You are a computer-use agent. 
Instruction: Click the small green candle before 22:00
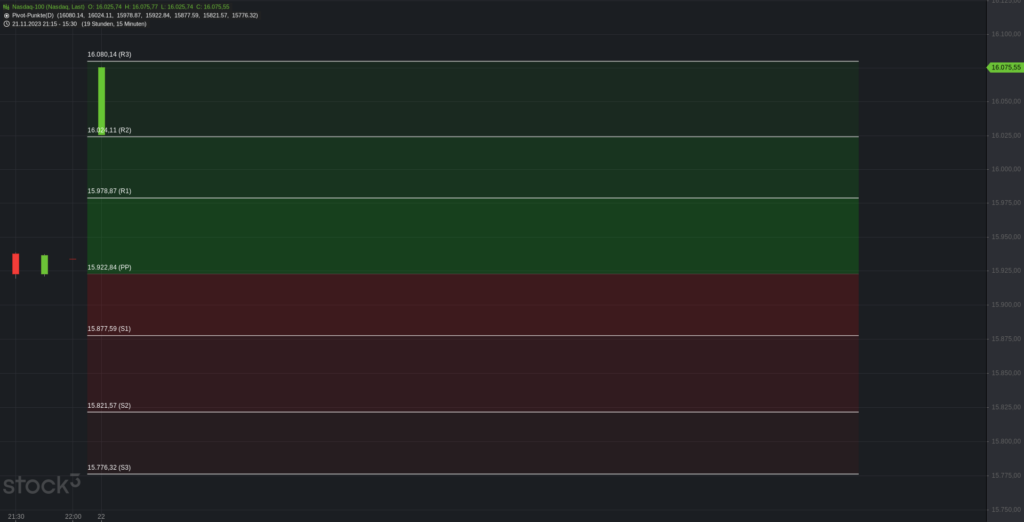pos(44,265)
